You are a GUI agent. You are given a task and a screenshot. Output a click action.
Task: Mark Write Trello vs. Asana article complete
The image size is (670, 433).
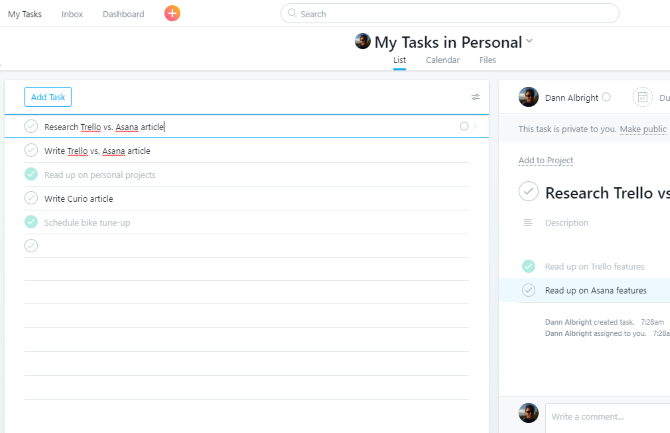(x=31, y=151)
